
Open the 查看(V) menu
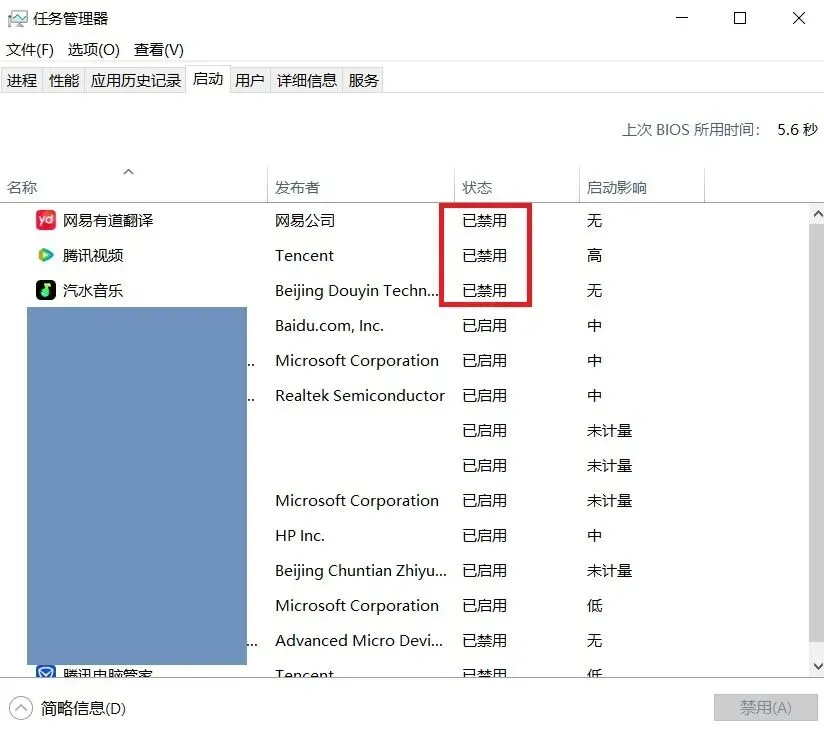pos(159,50)
